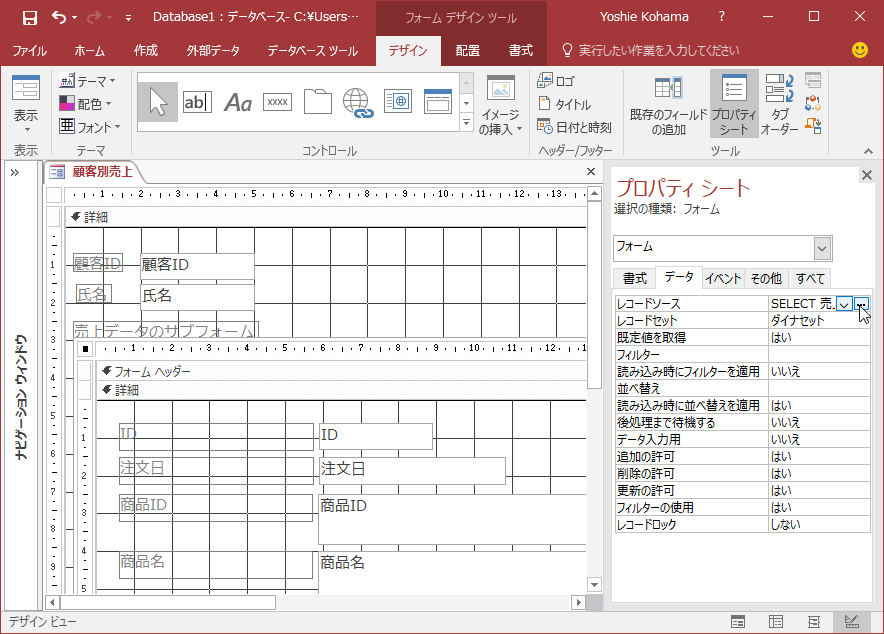884x634 pixels.
Task: Click the Save icon in title bar
Action: point(30,17)
